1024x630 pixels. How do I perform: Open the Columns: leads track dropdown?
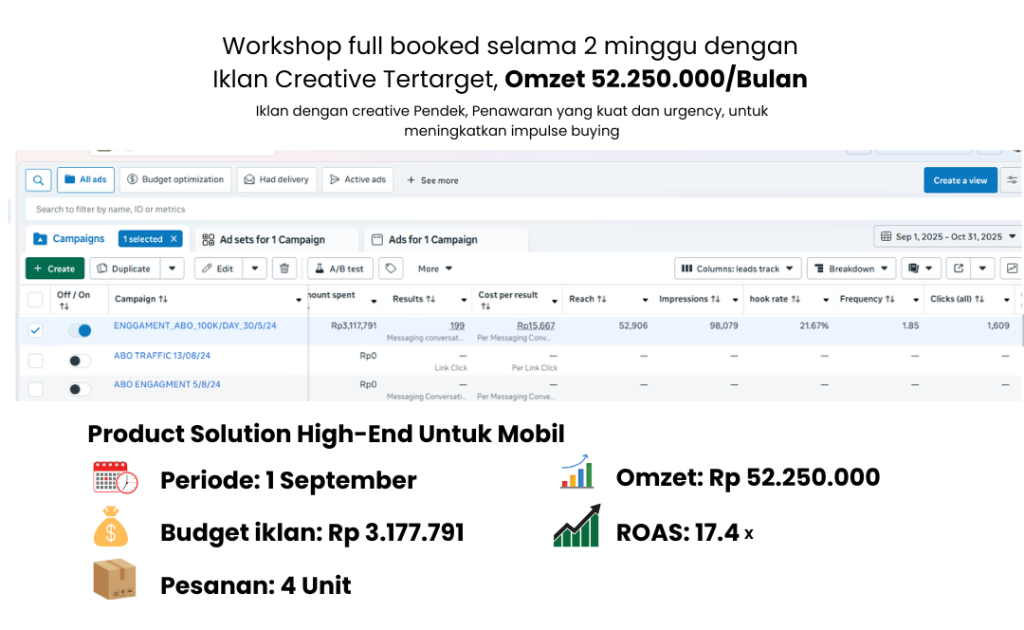tap(737, 268)
